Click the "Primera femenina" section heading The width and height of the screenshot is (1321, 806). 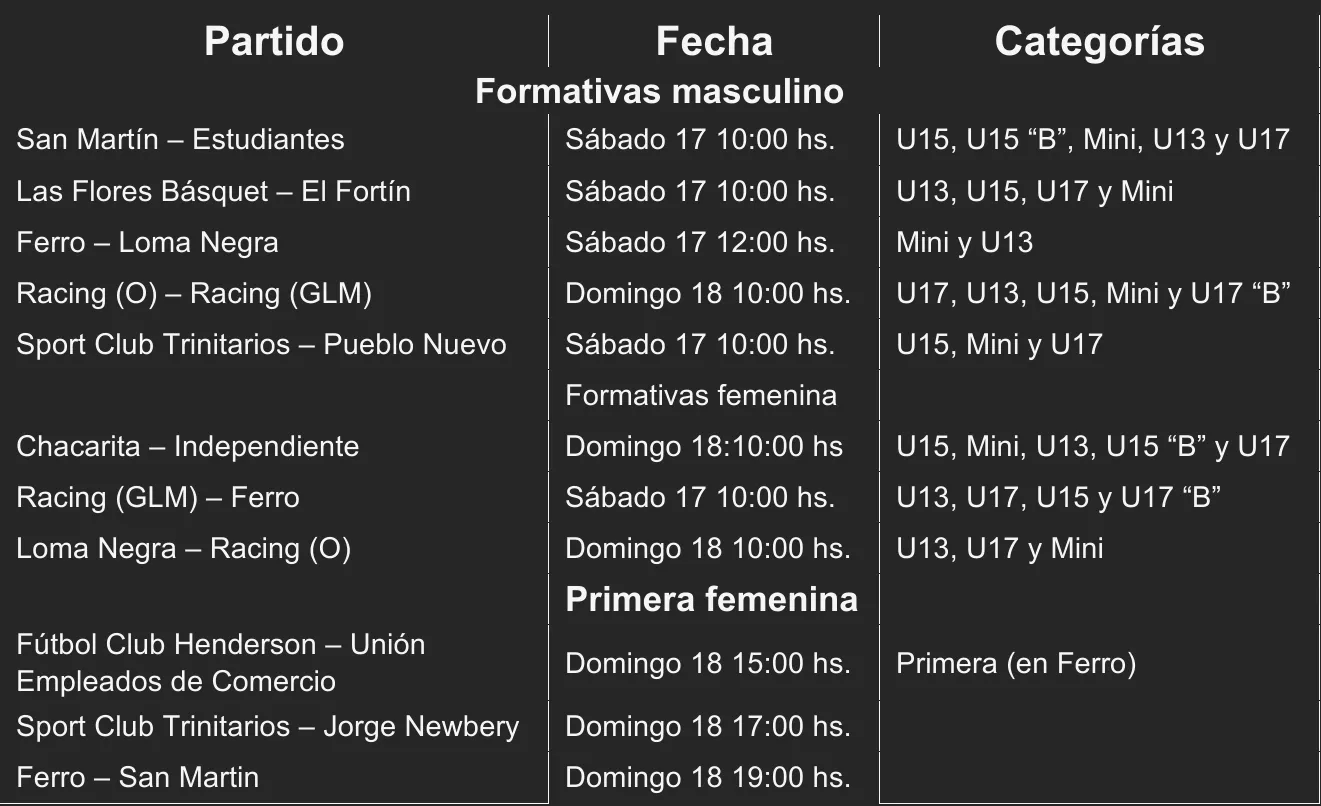point(711,599)
